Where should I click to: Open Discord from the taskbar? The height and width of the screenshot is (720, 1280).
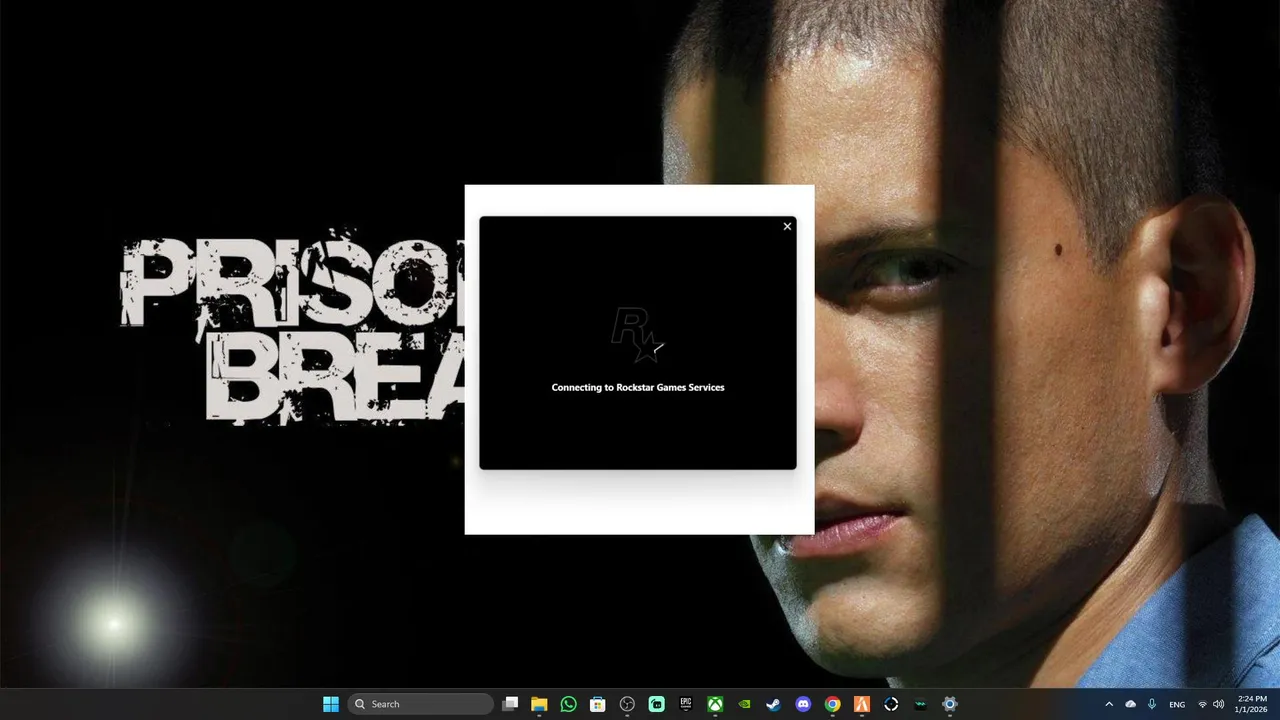point(803,704)
